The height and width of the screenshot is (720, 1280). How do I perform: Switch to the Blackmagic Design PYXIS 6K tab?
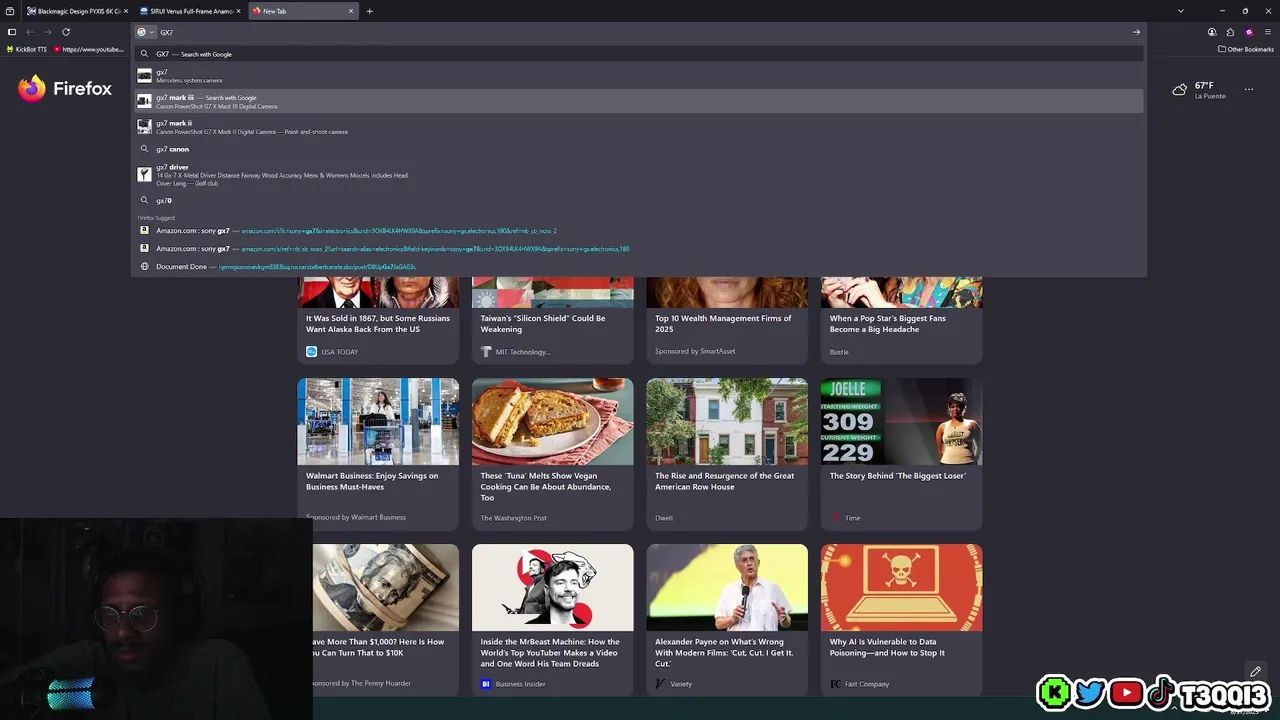(x=75, y=11)
